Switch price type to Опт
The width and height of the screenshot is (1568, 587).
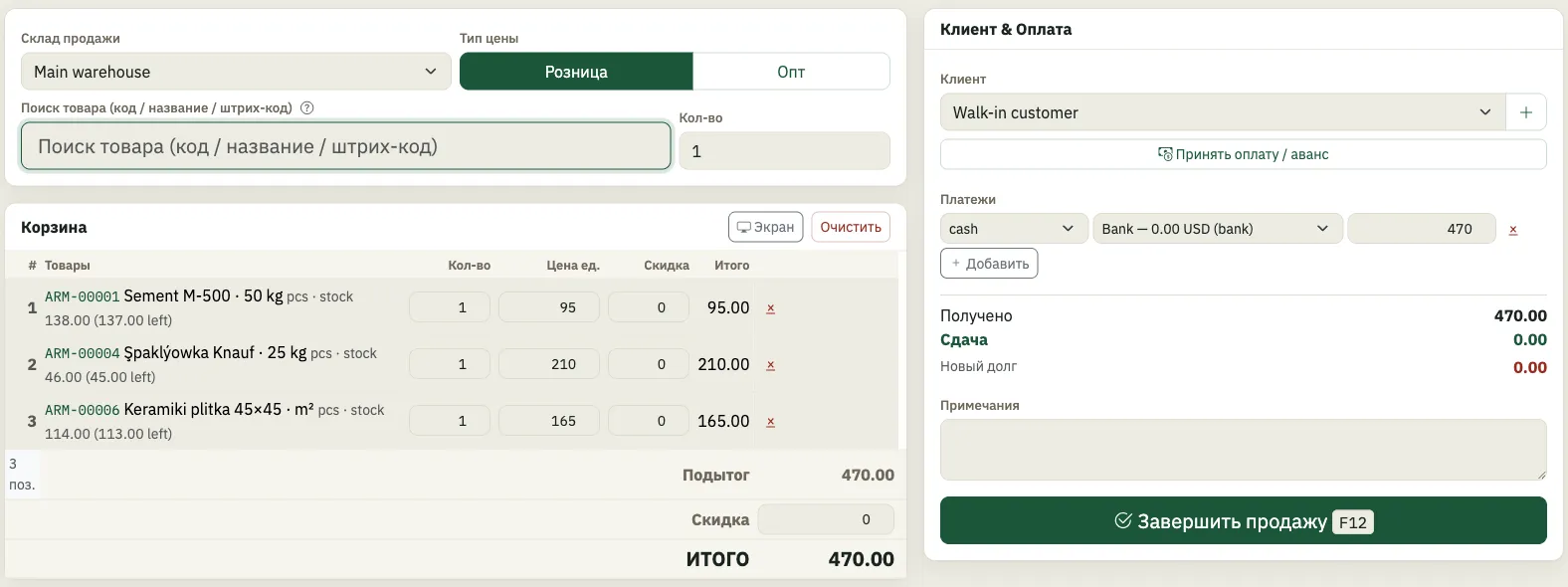(x=791, y=72)
